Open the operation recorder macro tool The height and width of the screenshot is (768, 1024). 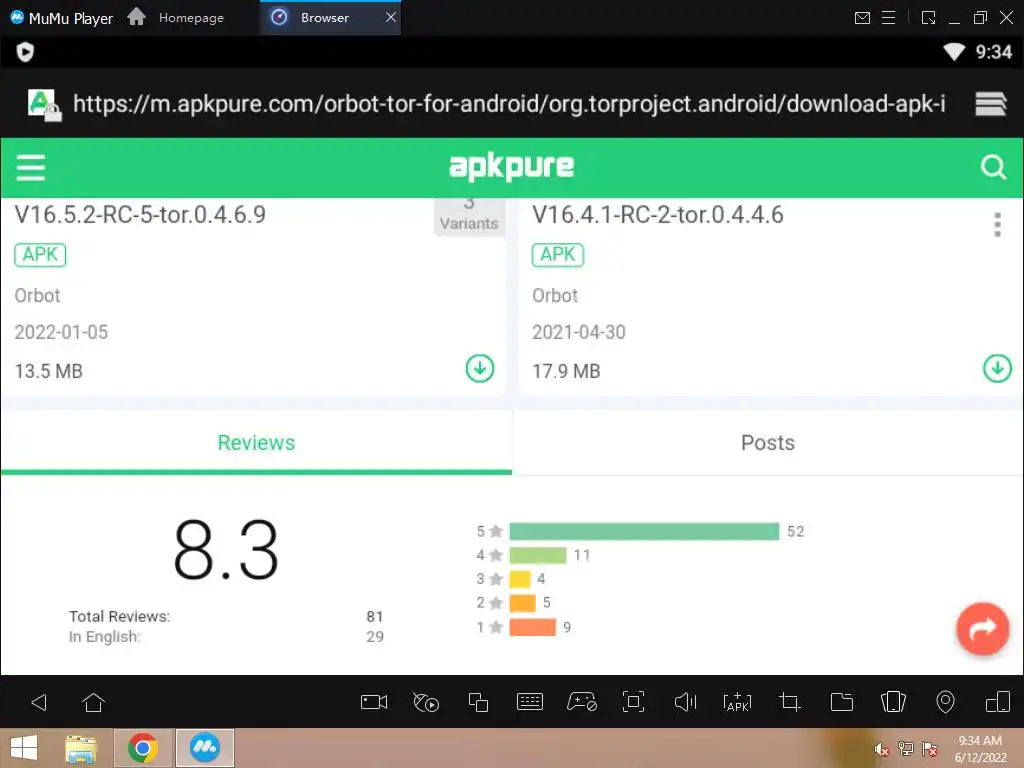426,703
